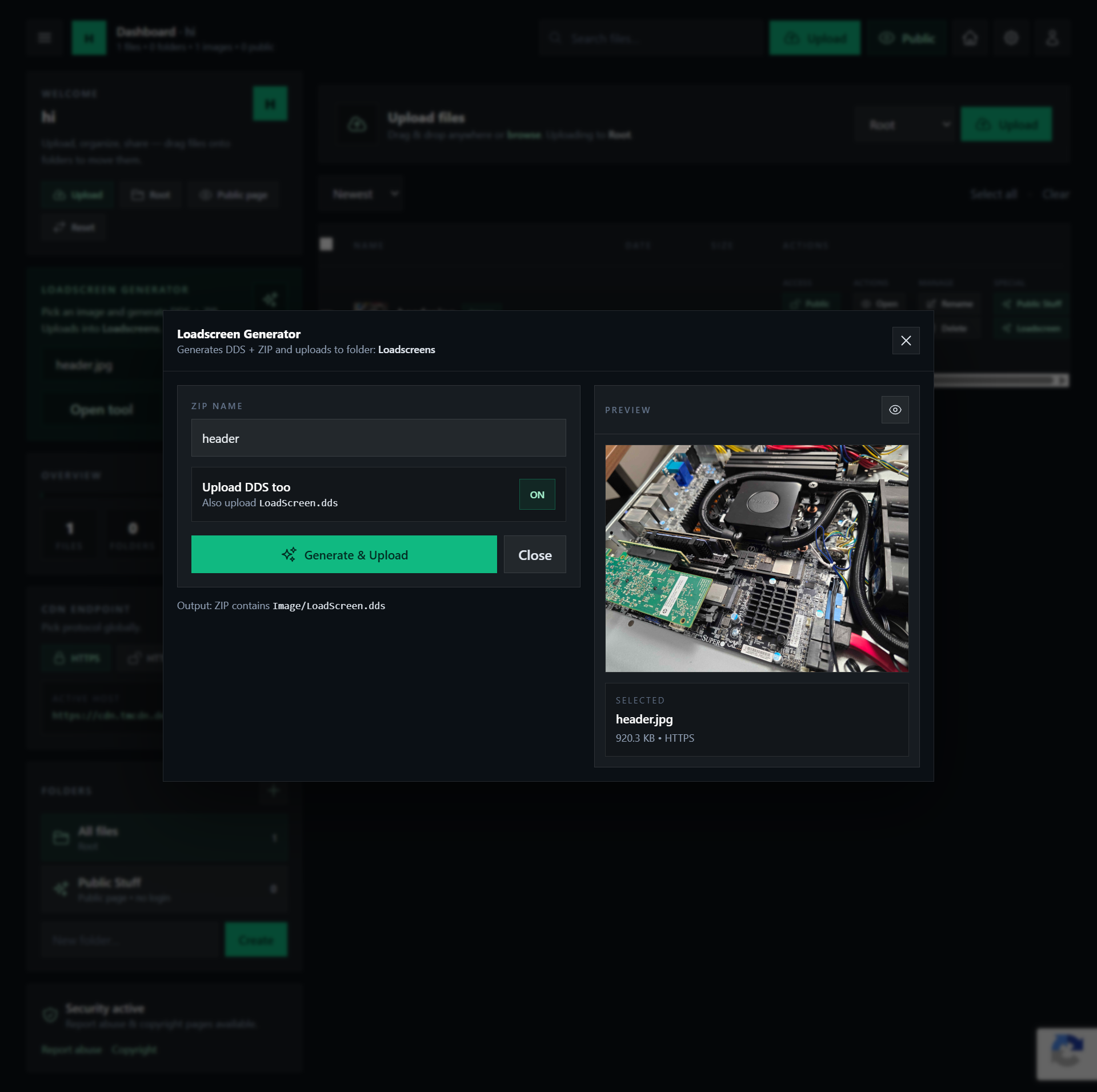1097x1092 pixels.
Task: Click the ZIP name input field
Action: point(378,438)
